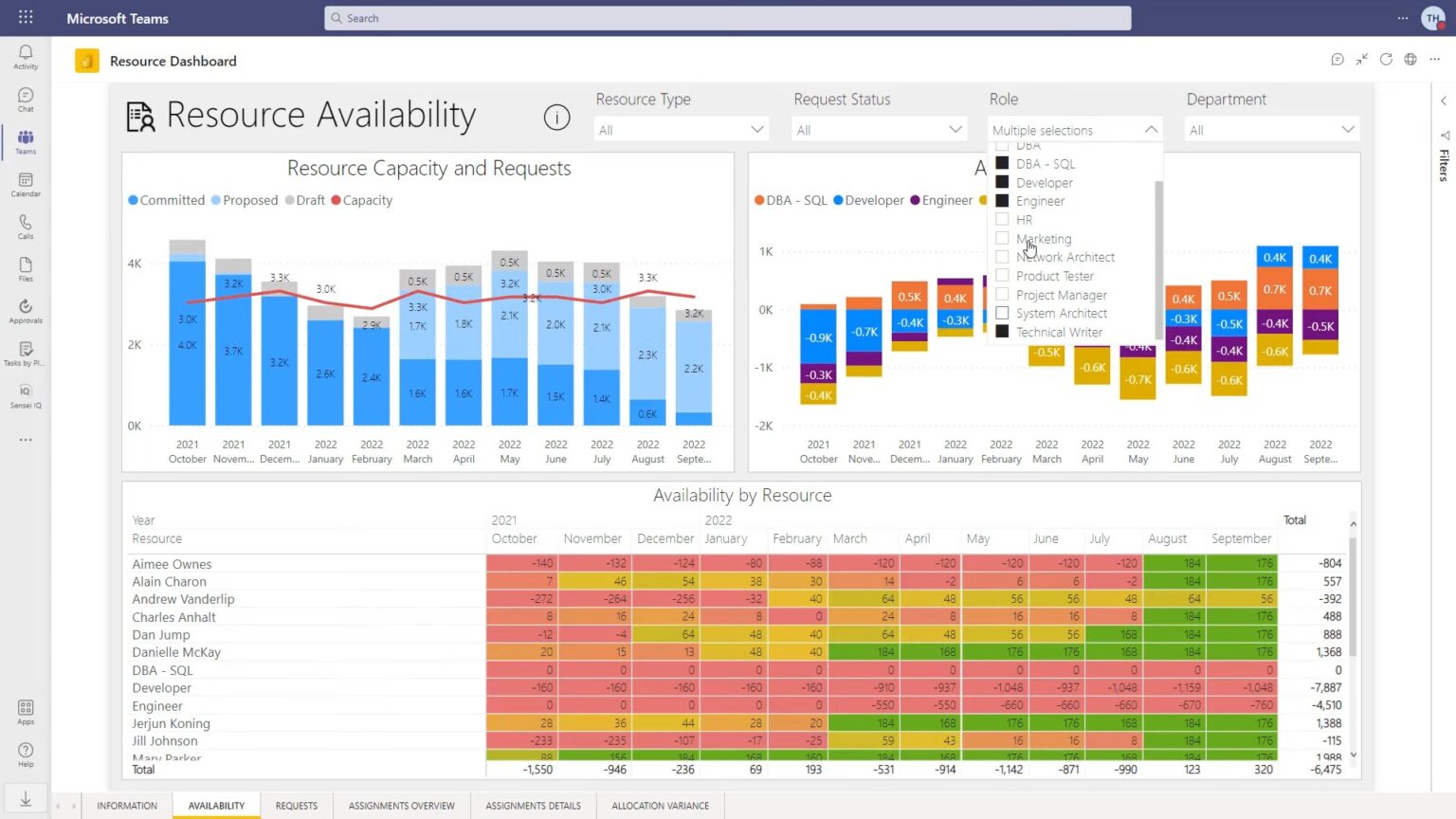Switch to the REQUESTS report tab
This screenshot has height=819, width=1456.
pyautogui.click(x=296, y=806)
